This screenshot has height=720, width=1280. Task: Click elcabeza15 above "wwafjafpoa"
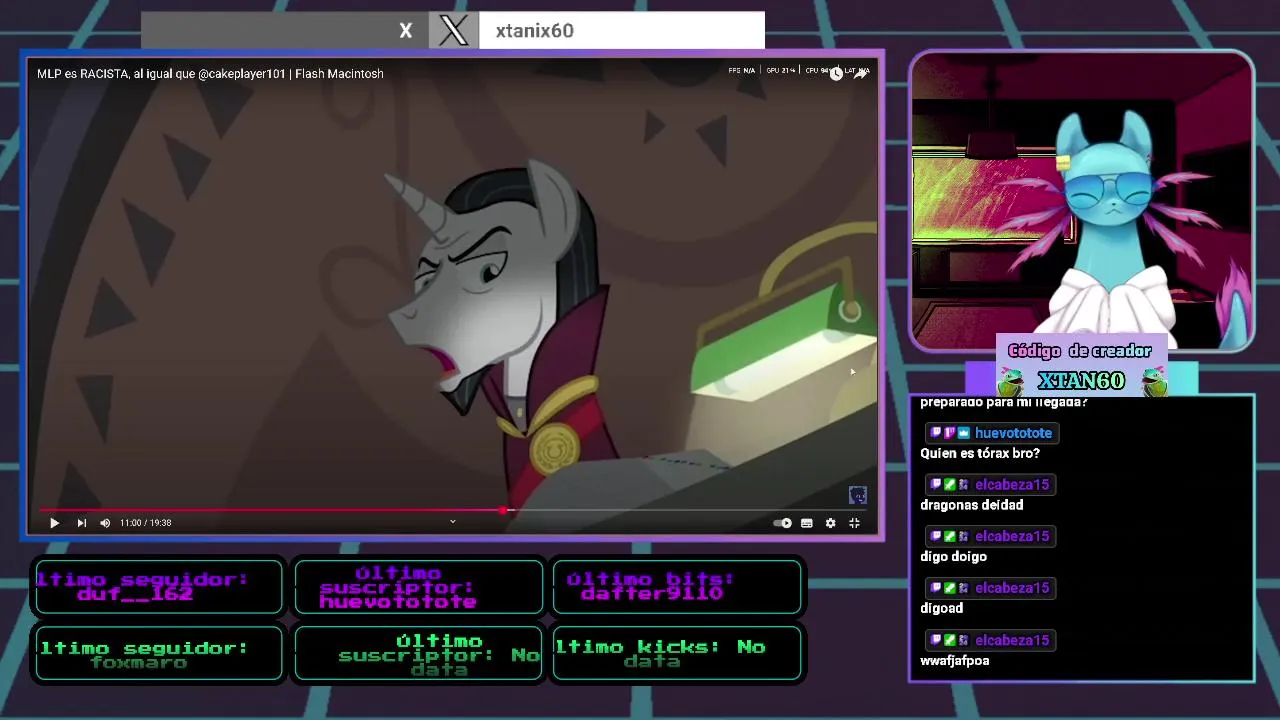click(1012, 640)
